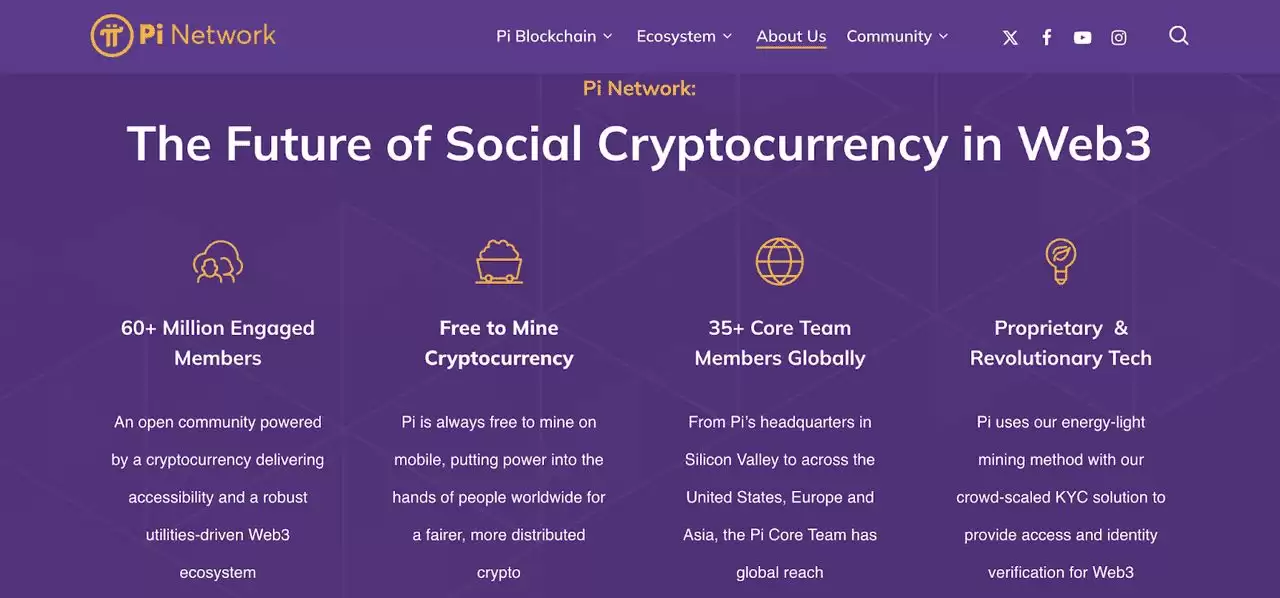Open the Pi Blockchain navigation item

[546, 36]
